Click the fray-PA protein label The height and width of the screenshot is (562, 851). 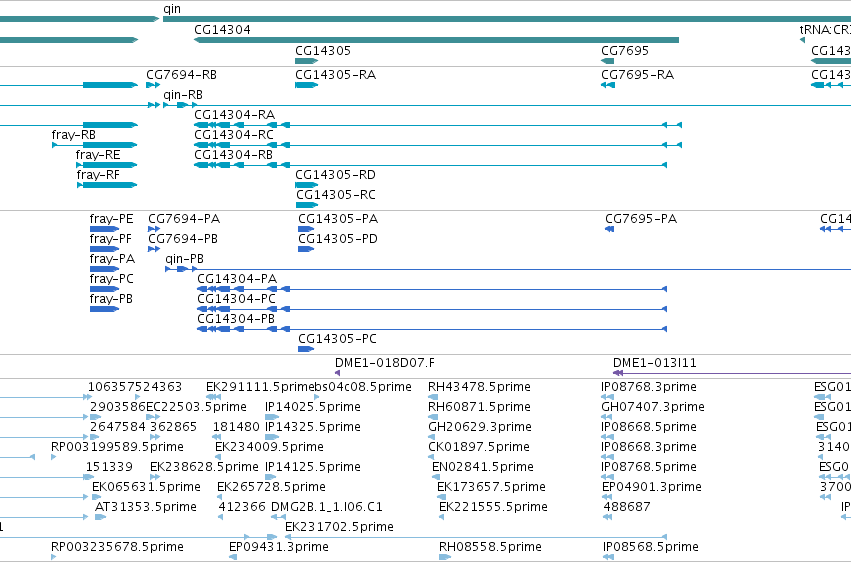coord(112,259)
